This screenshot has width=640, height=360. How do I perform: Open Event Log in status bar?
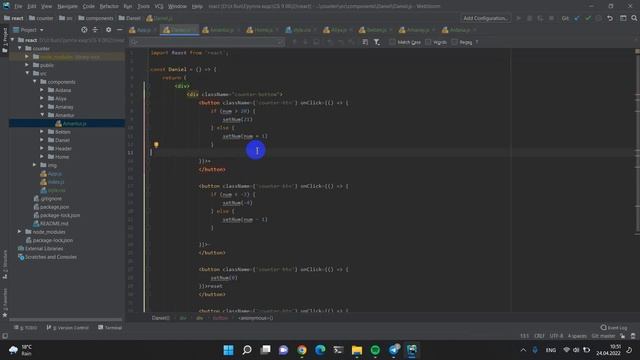pyautogui.click(x=614, y=327)
